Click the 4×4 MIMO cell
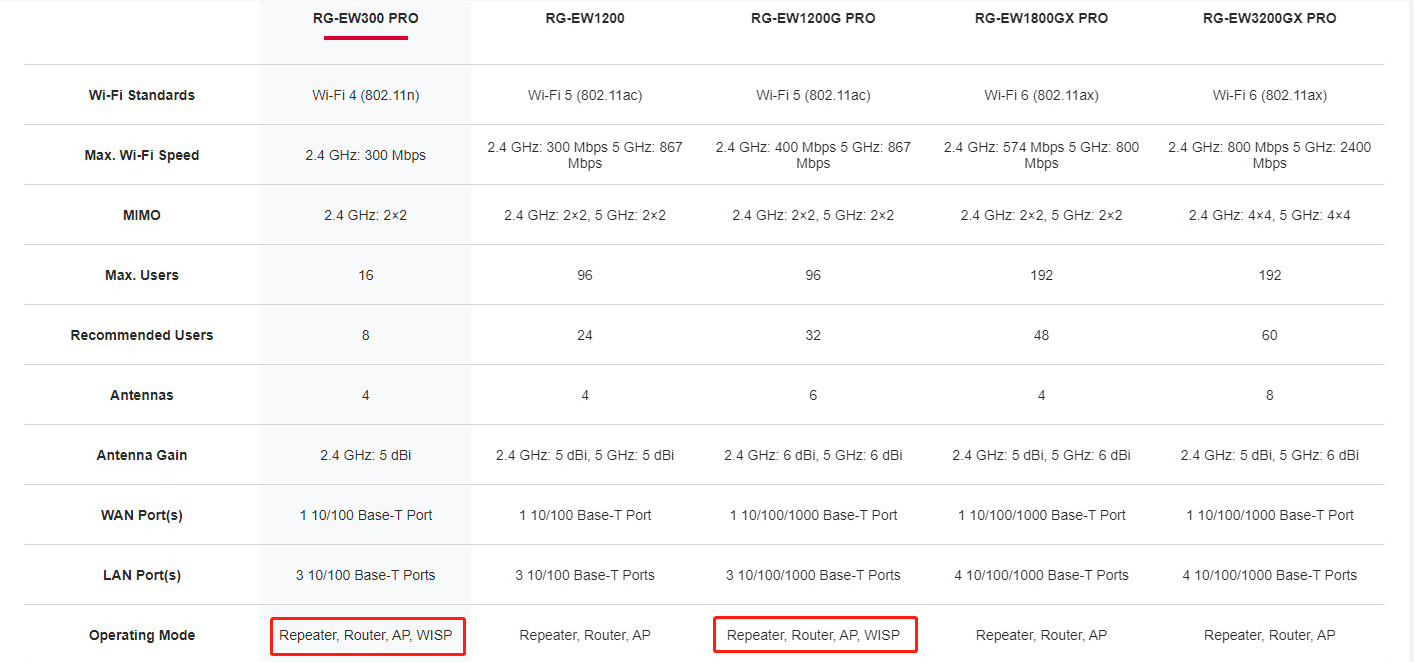1414x662 pixels. [1269, 215]
